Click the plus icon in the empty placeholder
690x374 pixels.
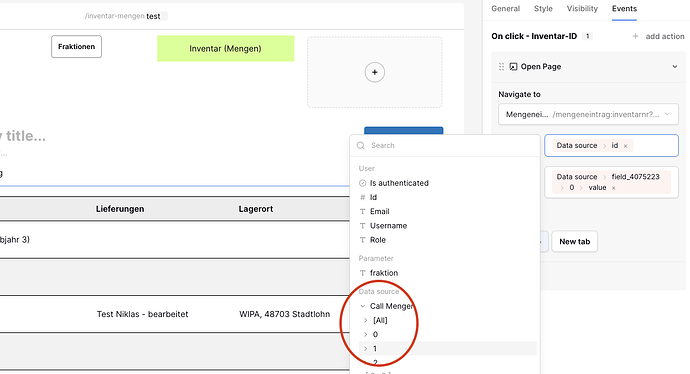(374, 72)
